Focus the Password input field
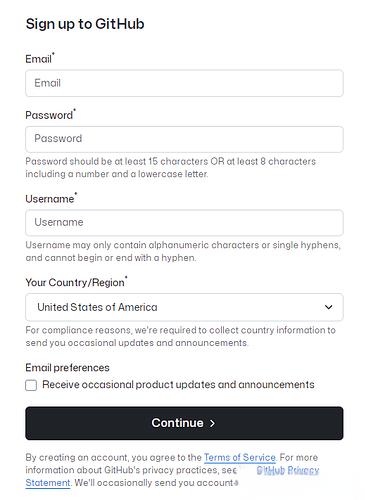The width and height of the screenshot is (365, 500). tap(184, 139)
